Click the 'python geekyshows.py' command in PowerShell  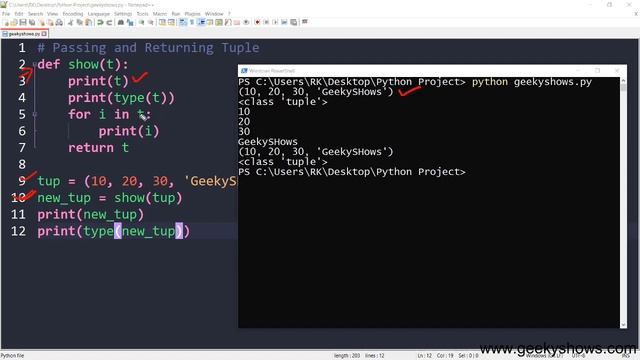(532, 82)
